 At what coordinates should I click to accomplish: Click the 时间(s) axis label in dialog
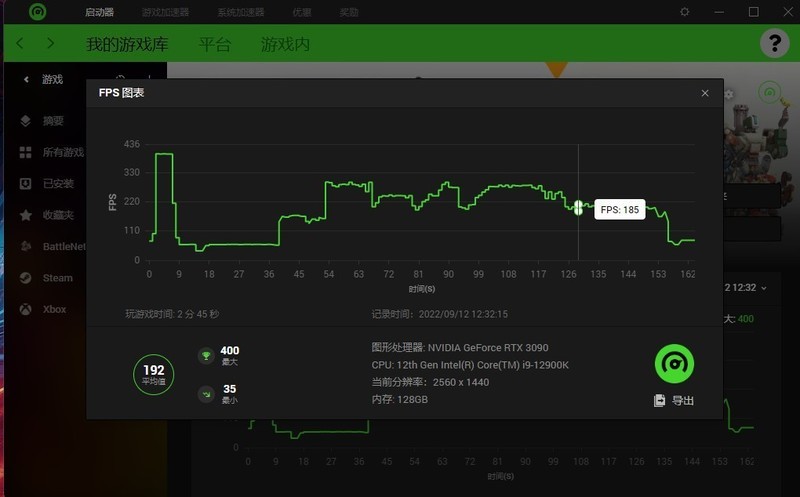click(422, 289)
